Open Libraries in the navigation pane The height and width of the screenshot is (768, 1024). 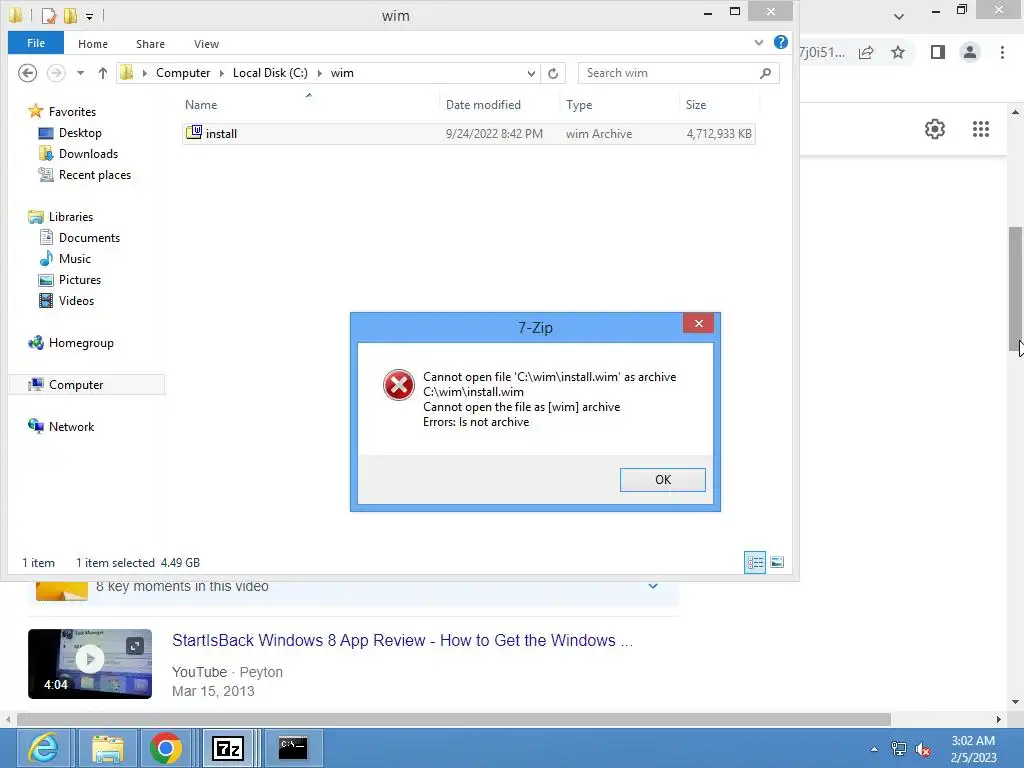(x=71, y=216)
